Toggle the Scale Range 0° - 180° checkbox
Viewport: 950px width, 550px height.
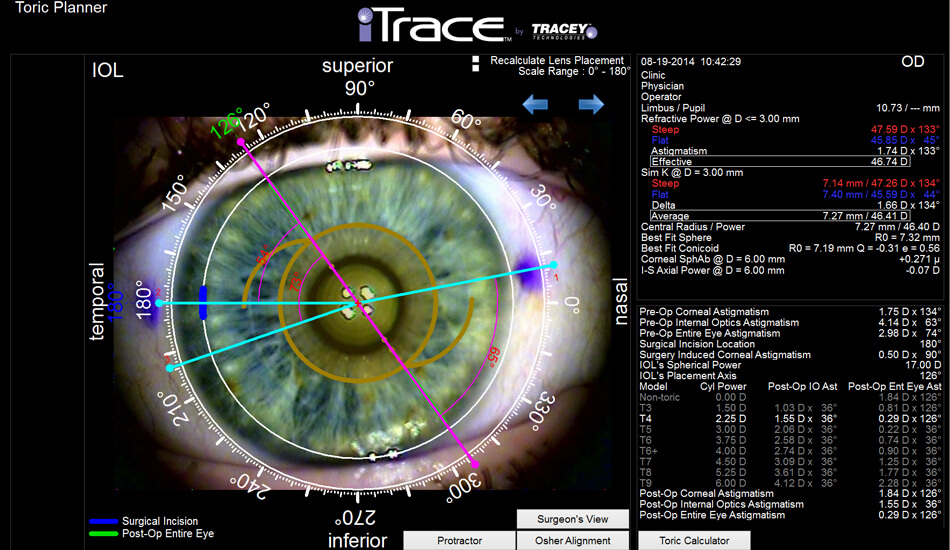[x=476, y=70]
